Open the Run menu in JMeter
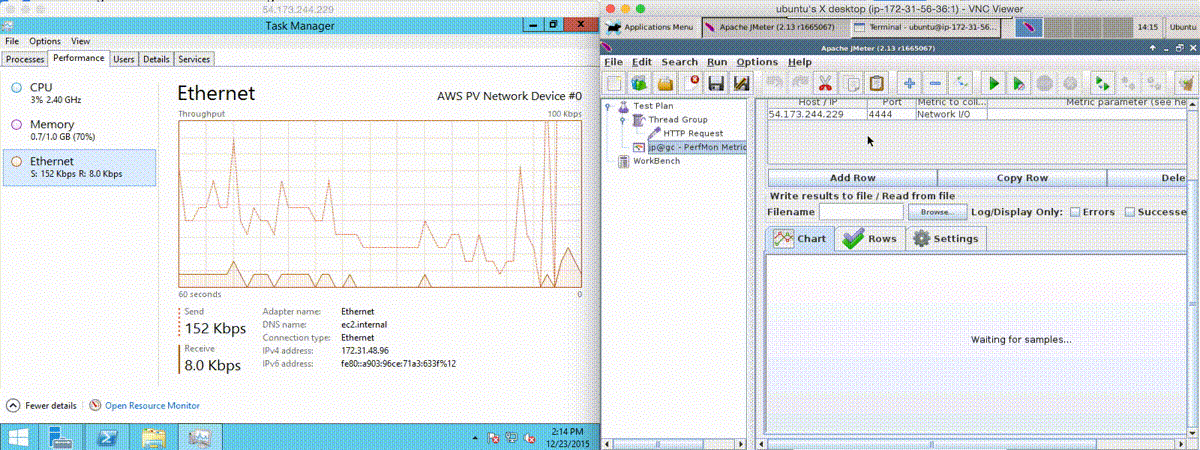The height and width of the screenshot is (450, 1200). pyautogui.click(x=717, y=62)
